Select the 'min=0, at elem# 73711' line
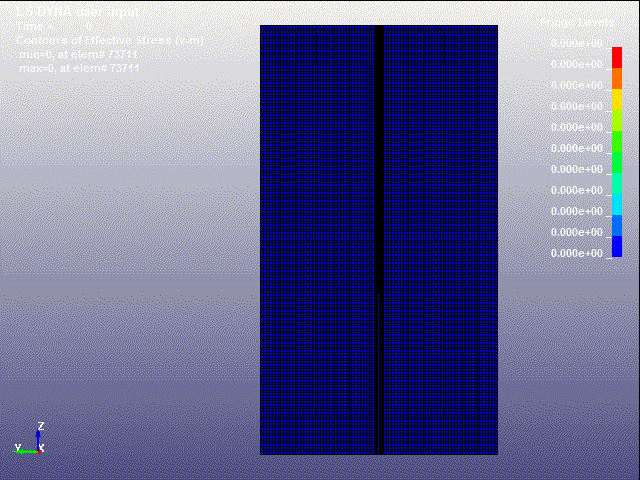640x480 pixels. click(79, 54)
